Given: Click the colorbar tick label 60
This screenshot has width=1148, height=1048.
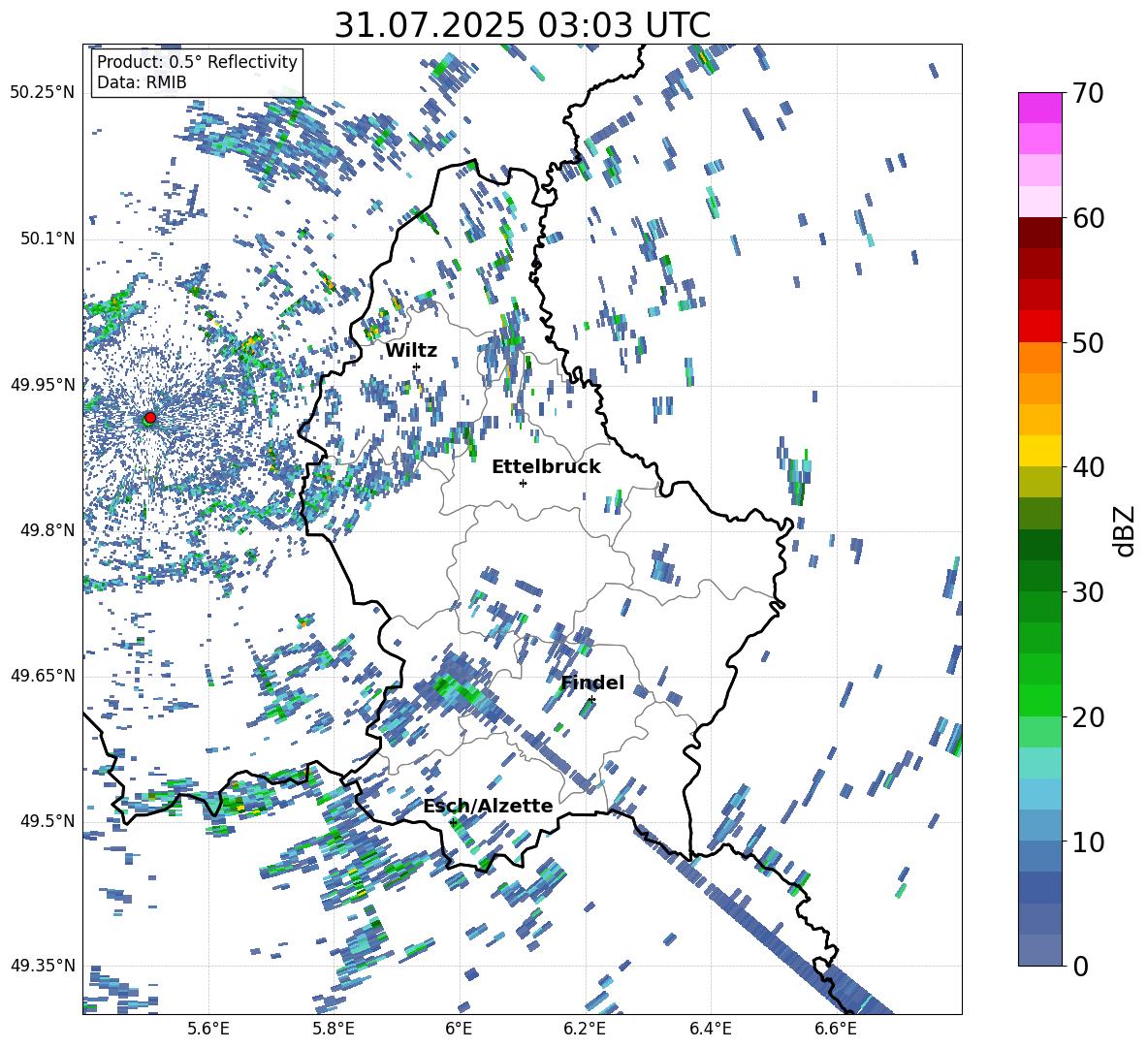Looking at the screenshot, I should 1088,218.
